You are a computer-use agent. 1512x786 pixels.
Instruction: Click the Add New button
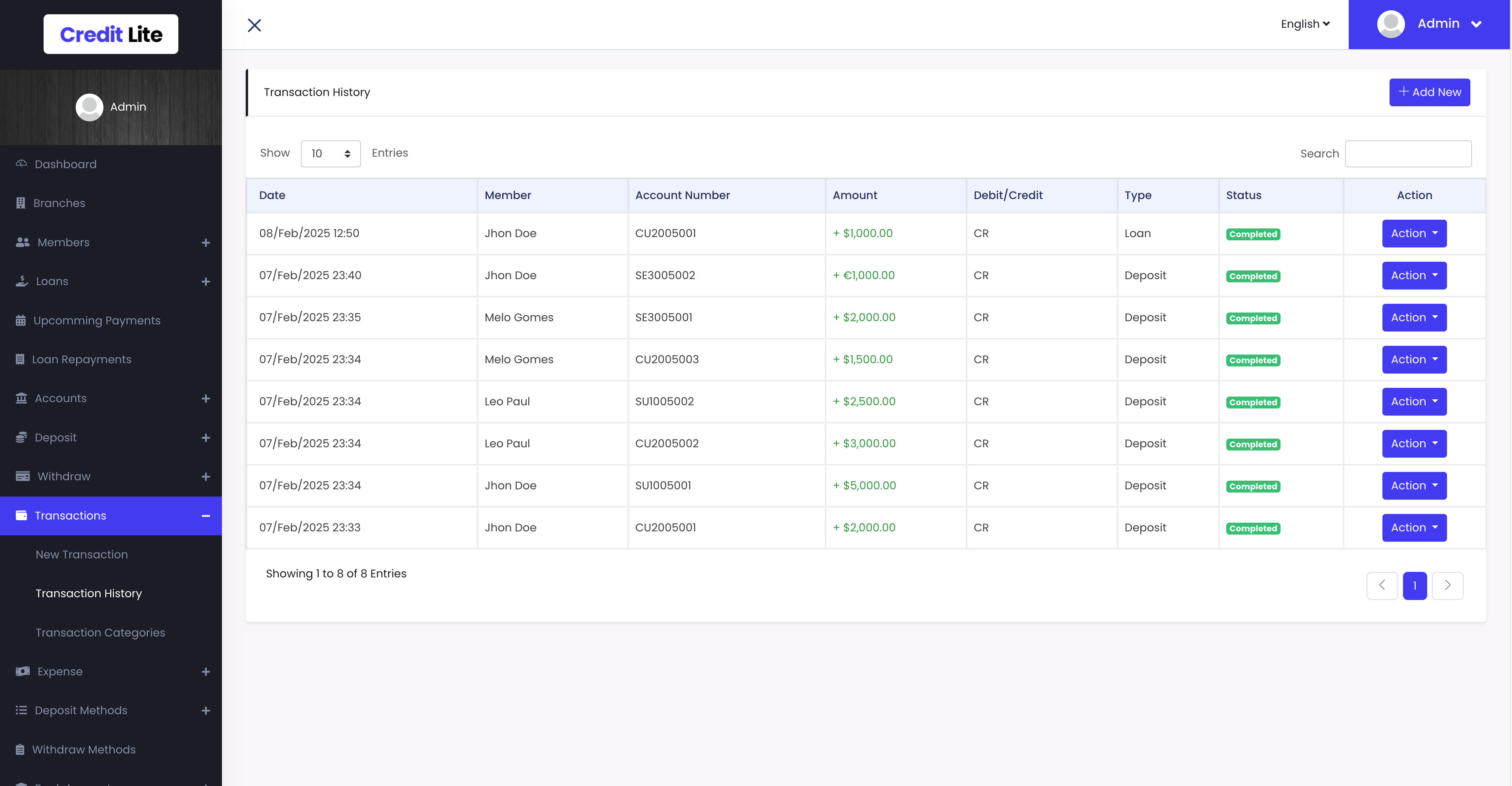pos(1429,92)
